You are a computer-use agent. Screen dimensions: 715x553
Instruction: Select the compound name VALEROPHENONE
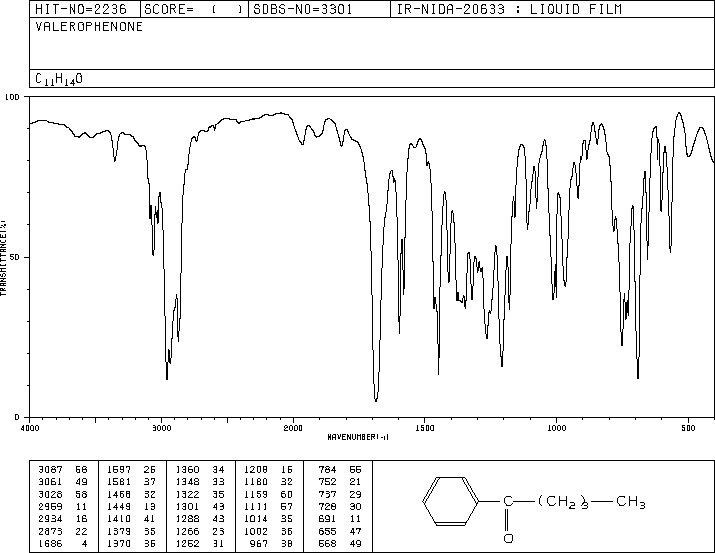tap(89, 27)
